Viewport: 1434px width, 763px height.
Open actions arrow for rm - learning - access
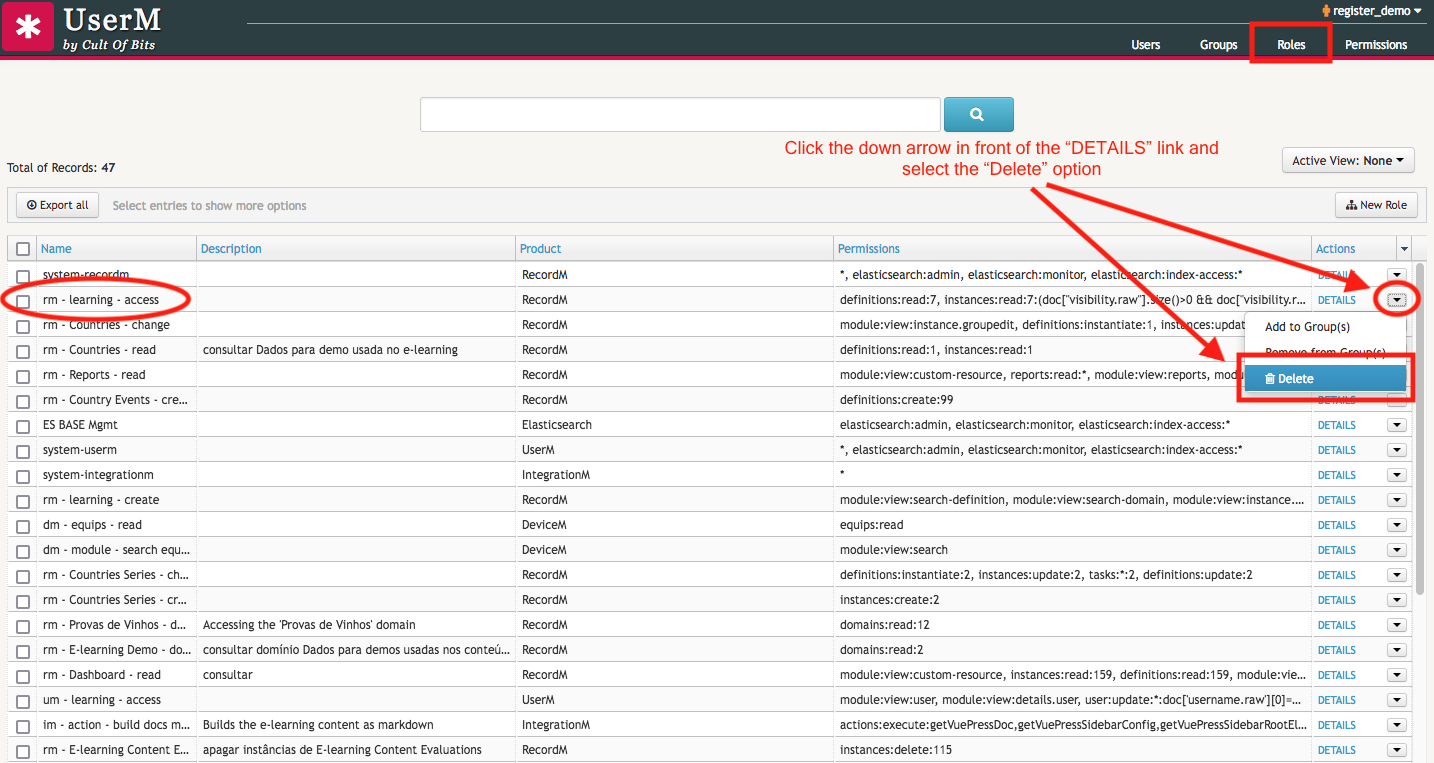click(1397, 300)
